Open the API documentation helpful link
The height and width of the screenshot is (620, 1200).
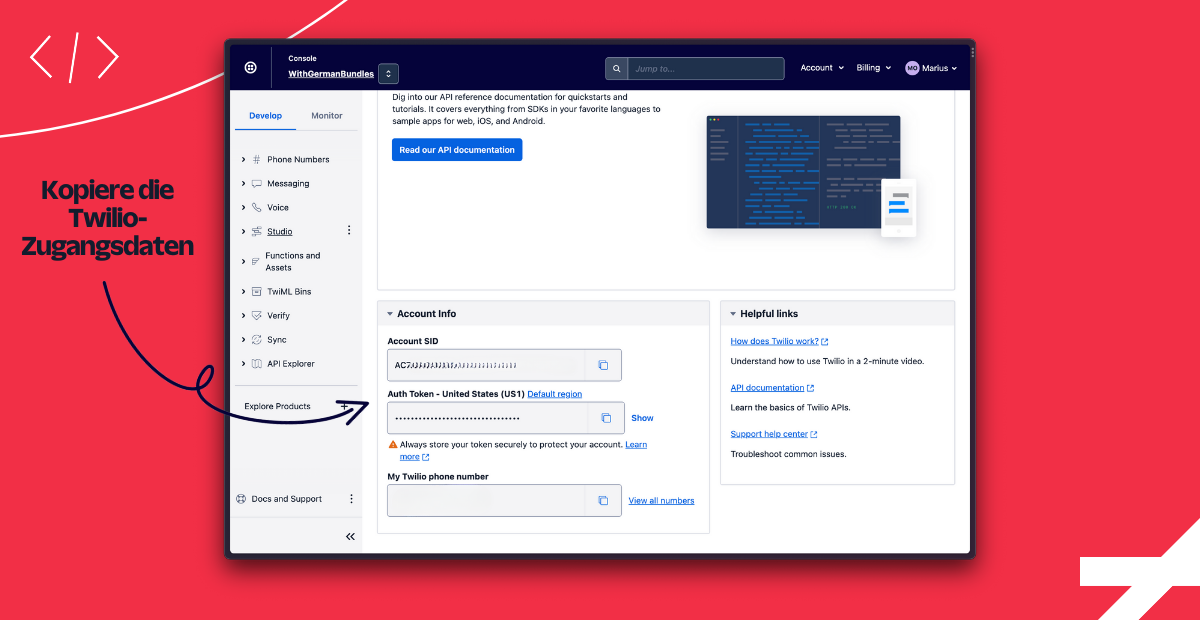pyautogui.click(x=772, y=388)
